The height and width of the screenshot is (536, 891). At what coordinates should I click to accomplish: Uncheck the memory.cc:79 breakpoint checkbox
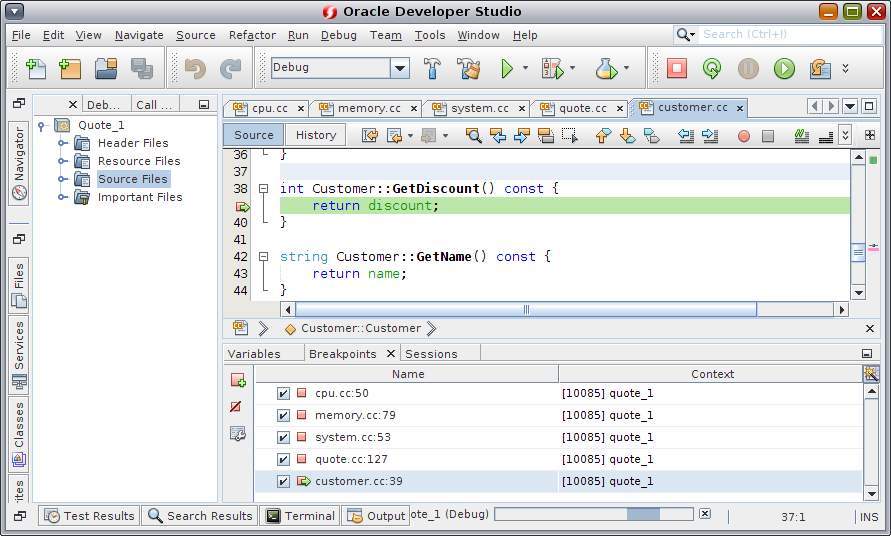pos(283,415)
